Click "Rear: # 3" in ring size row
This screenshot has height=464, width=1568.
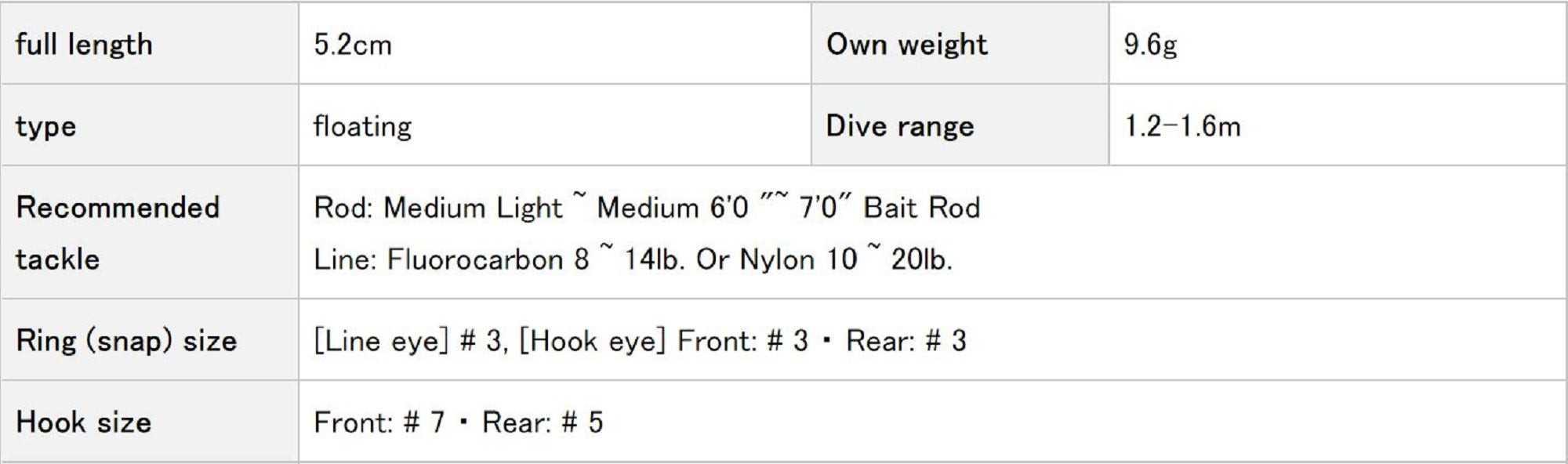point(906,341)
